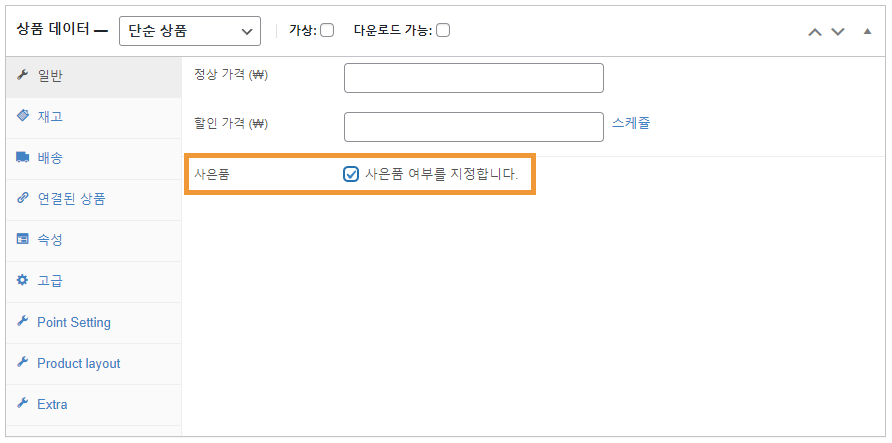Click the truck icon beside 배송
Image resolution: width=892 pixels, height=443 pixels.
pos(23,158)
